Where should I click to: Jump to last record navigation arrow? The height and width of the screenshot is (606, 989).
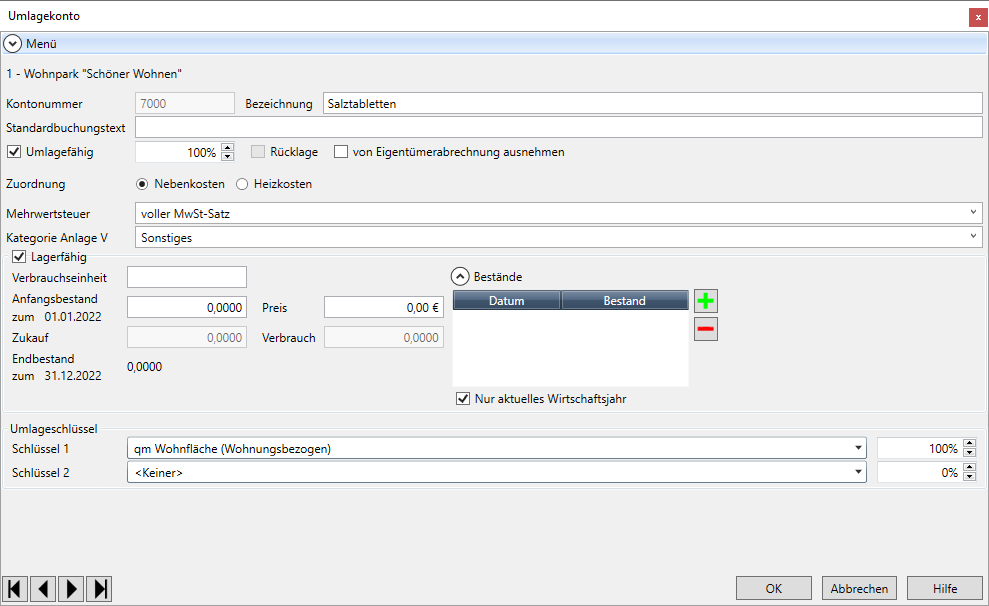point(99,588)
